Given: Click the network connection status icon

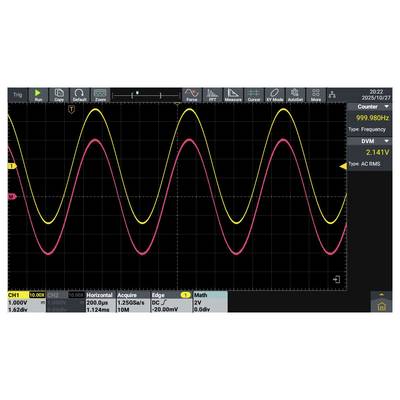Looking at the screenshot, I should click(x=332, y=95).
